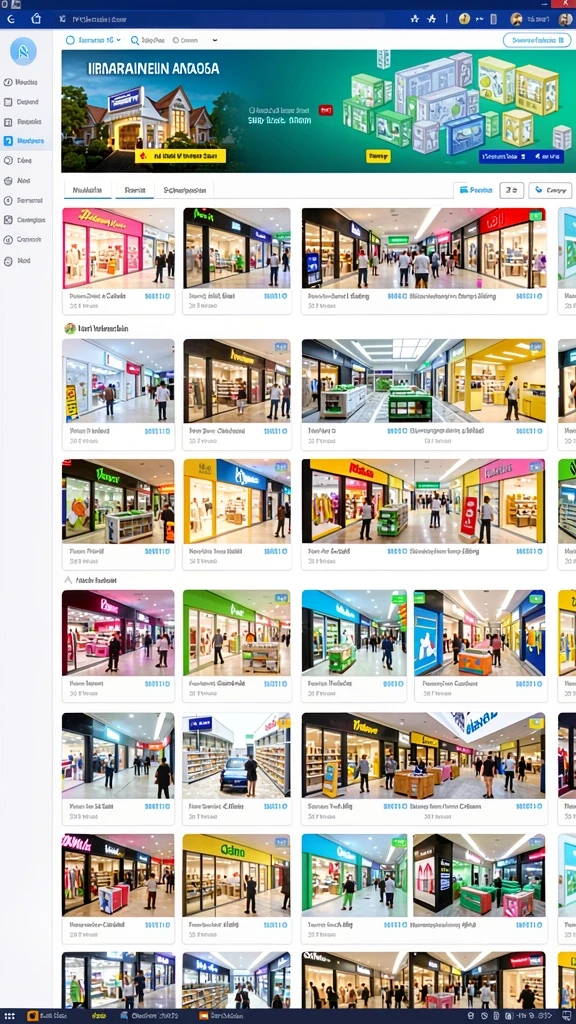Select the circle radio option above banner
The width and height of the screenshot is (576, 1024).
click(71, 40)
